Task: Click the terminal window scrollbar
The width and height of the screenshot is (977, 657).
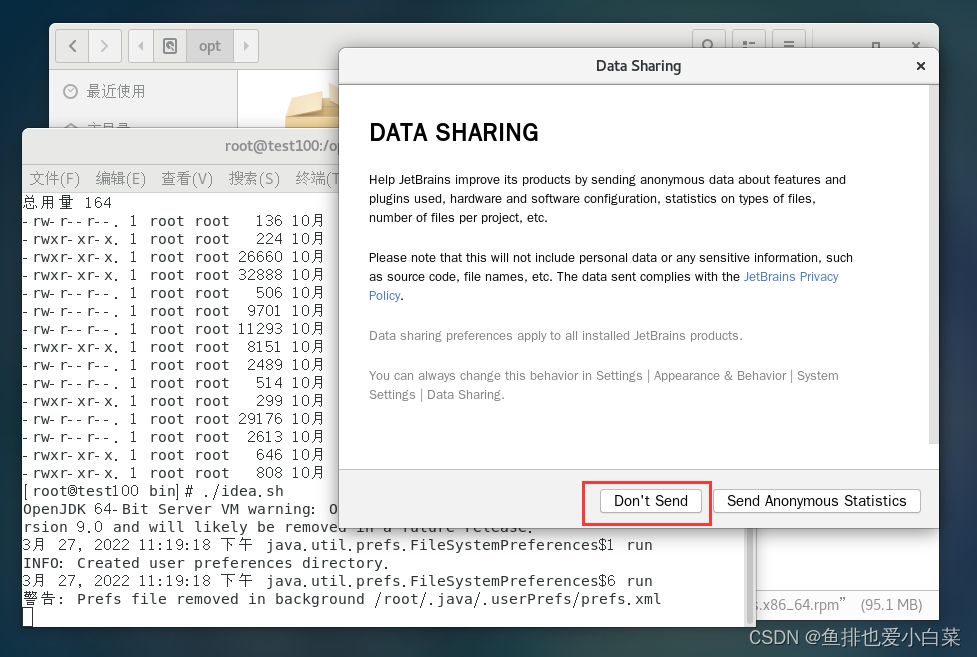Action: pyautogui.click(x=750, y=577)
